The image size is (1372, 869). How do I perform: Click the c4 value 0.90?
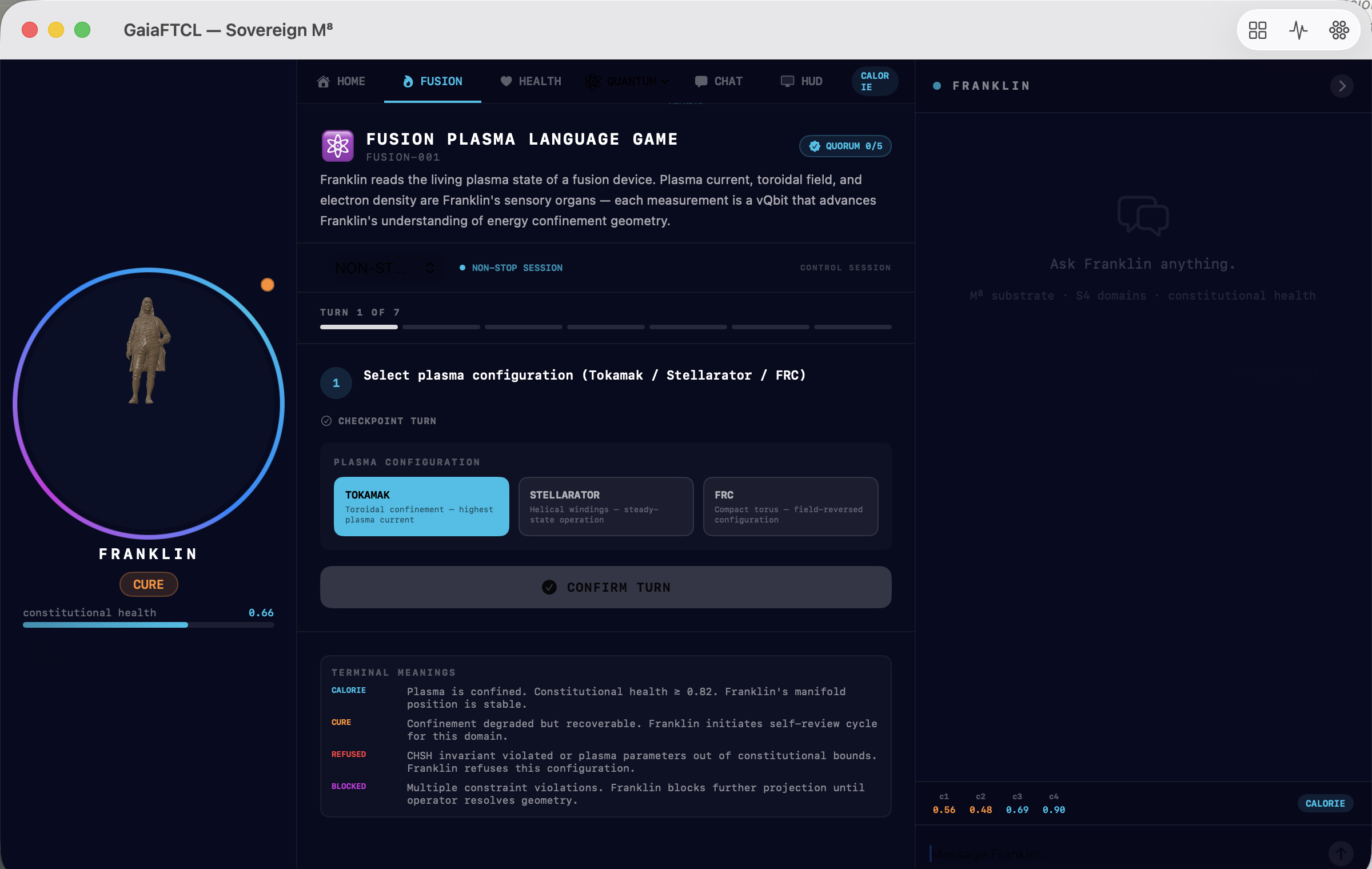click(x=1054, y=810)
